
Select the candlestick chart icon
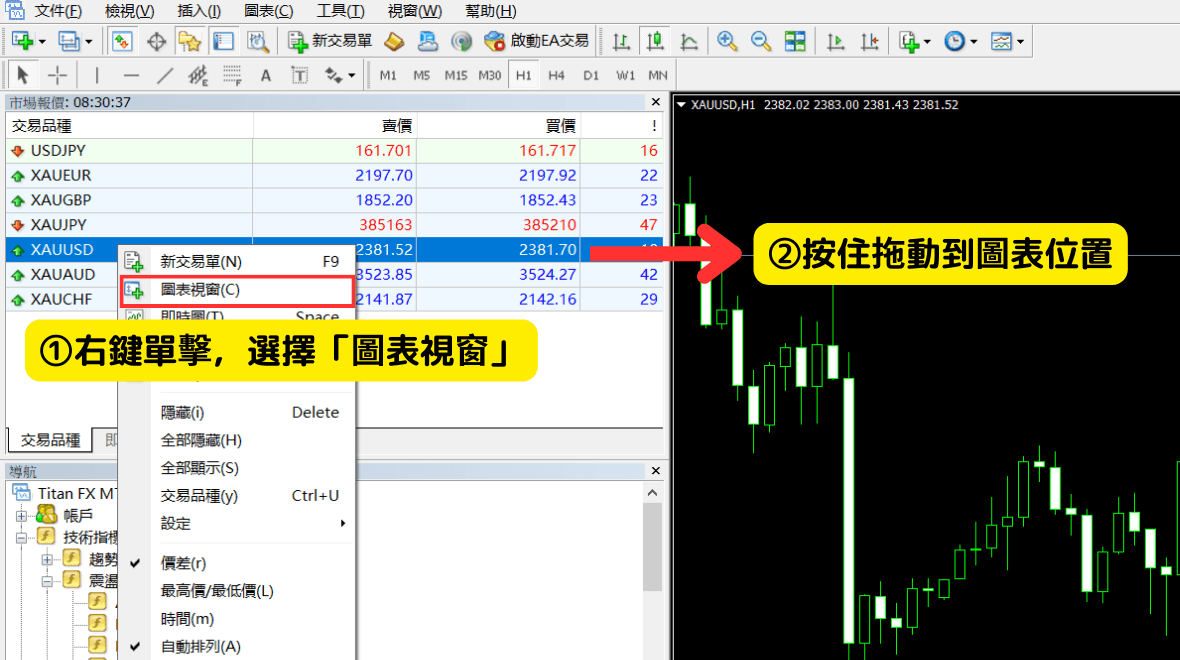coord(655,41)
